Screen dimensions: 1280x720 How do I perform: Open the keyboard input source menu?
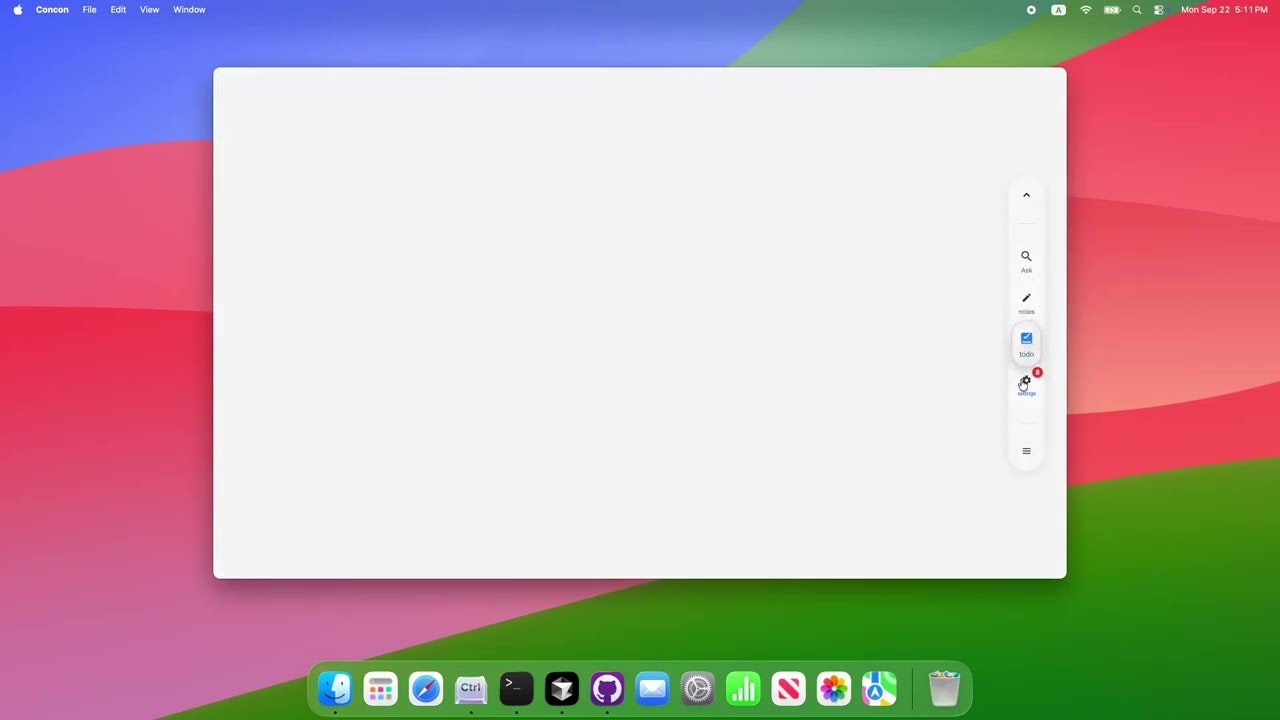pyautogui.click(x=1058, y=10)
